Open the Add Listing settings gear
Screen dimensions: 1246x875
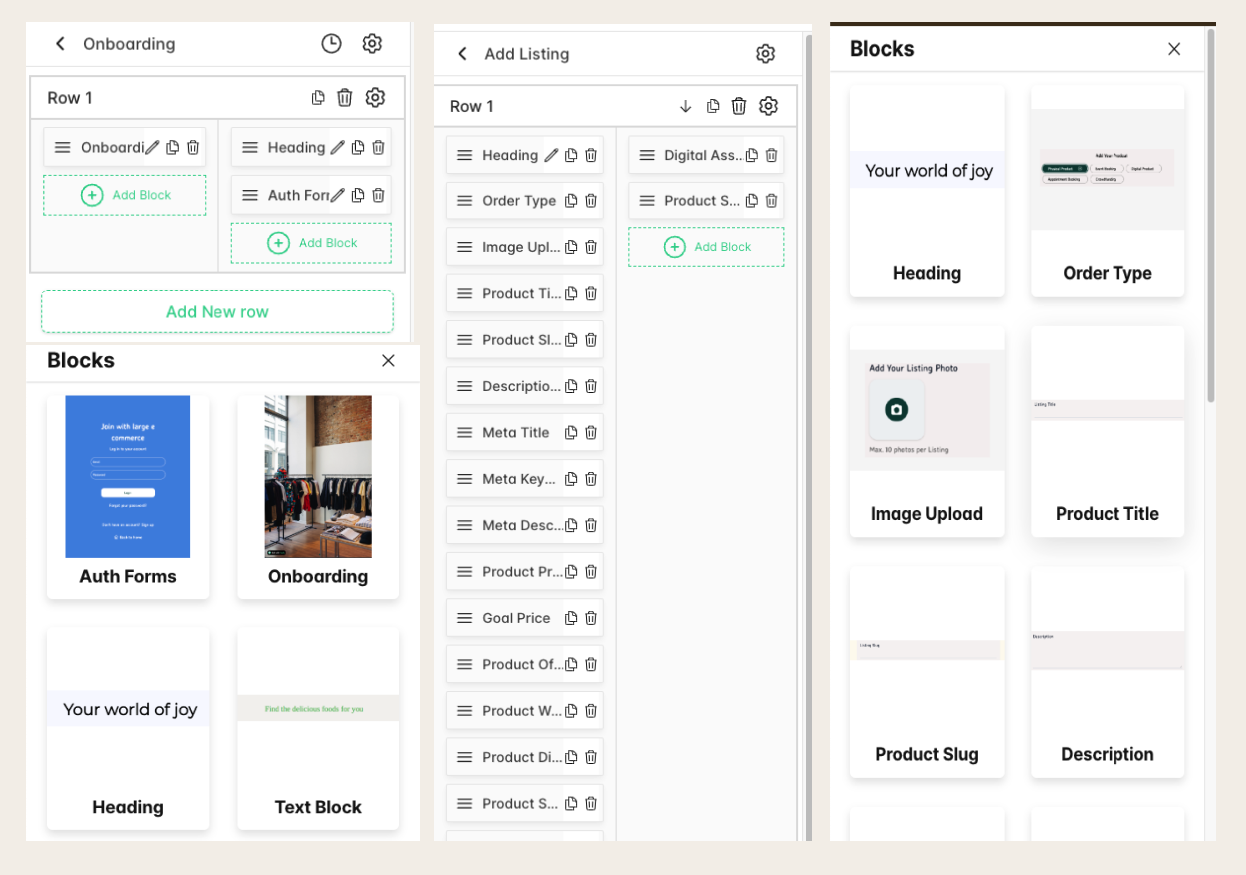[766, 53]
